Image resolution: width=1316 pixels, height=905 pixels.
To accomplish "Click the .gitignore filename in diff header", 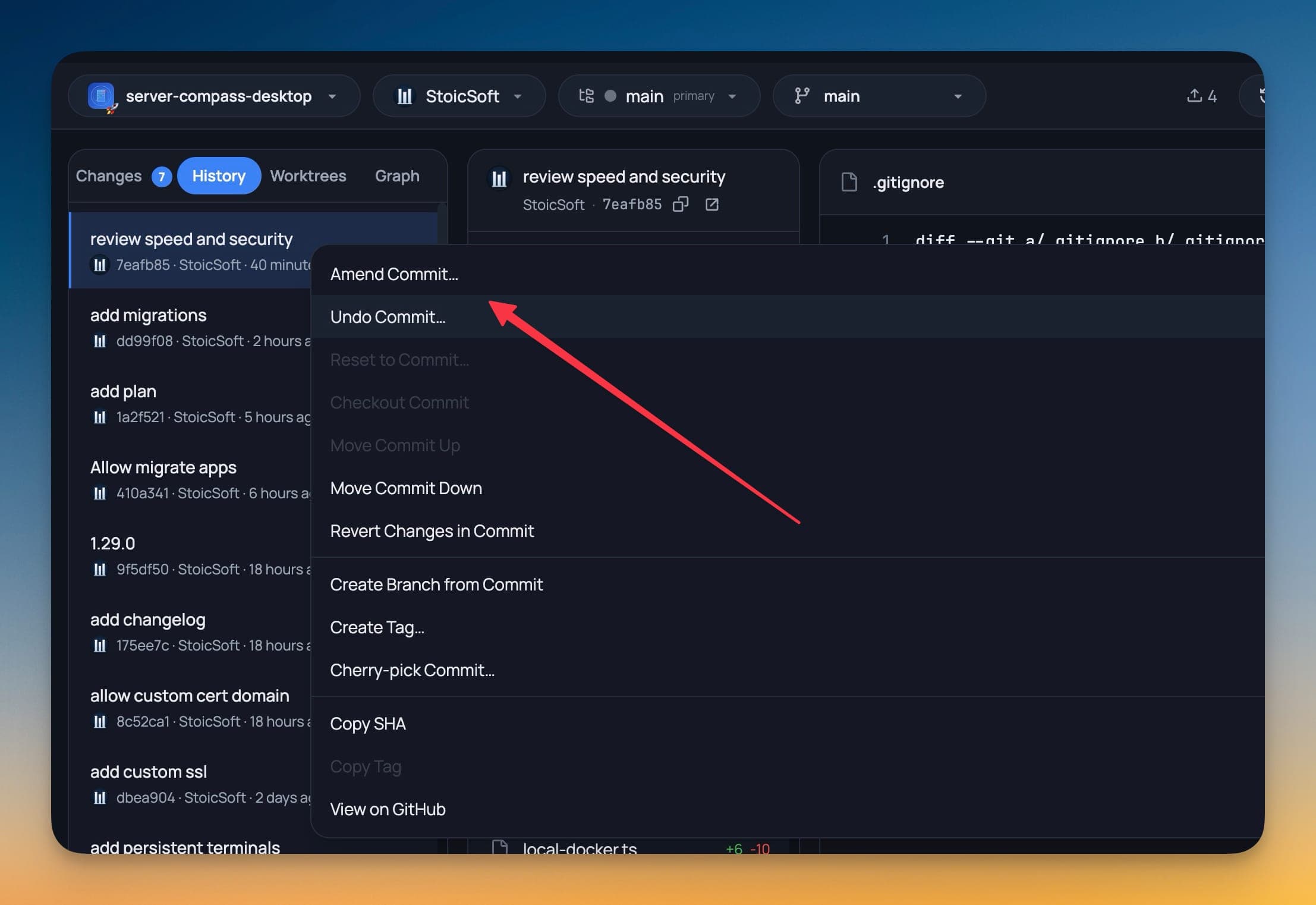I will tap(908, 182).
